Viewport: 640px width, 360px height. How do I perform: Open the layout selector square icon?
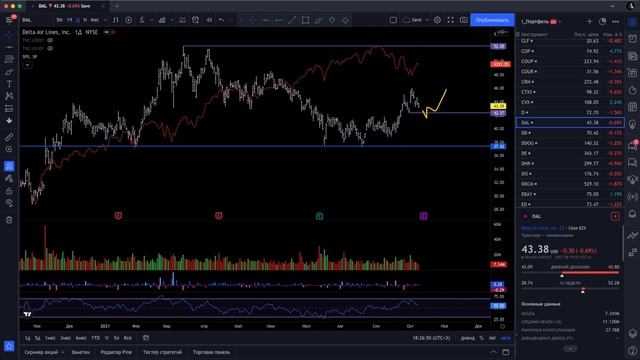[393, 20]
